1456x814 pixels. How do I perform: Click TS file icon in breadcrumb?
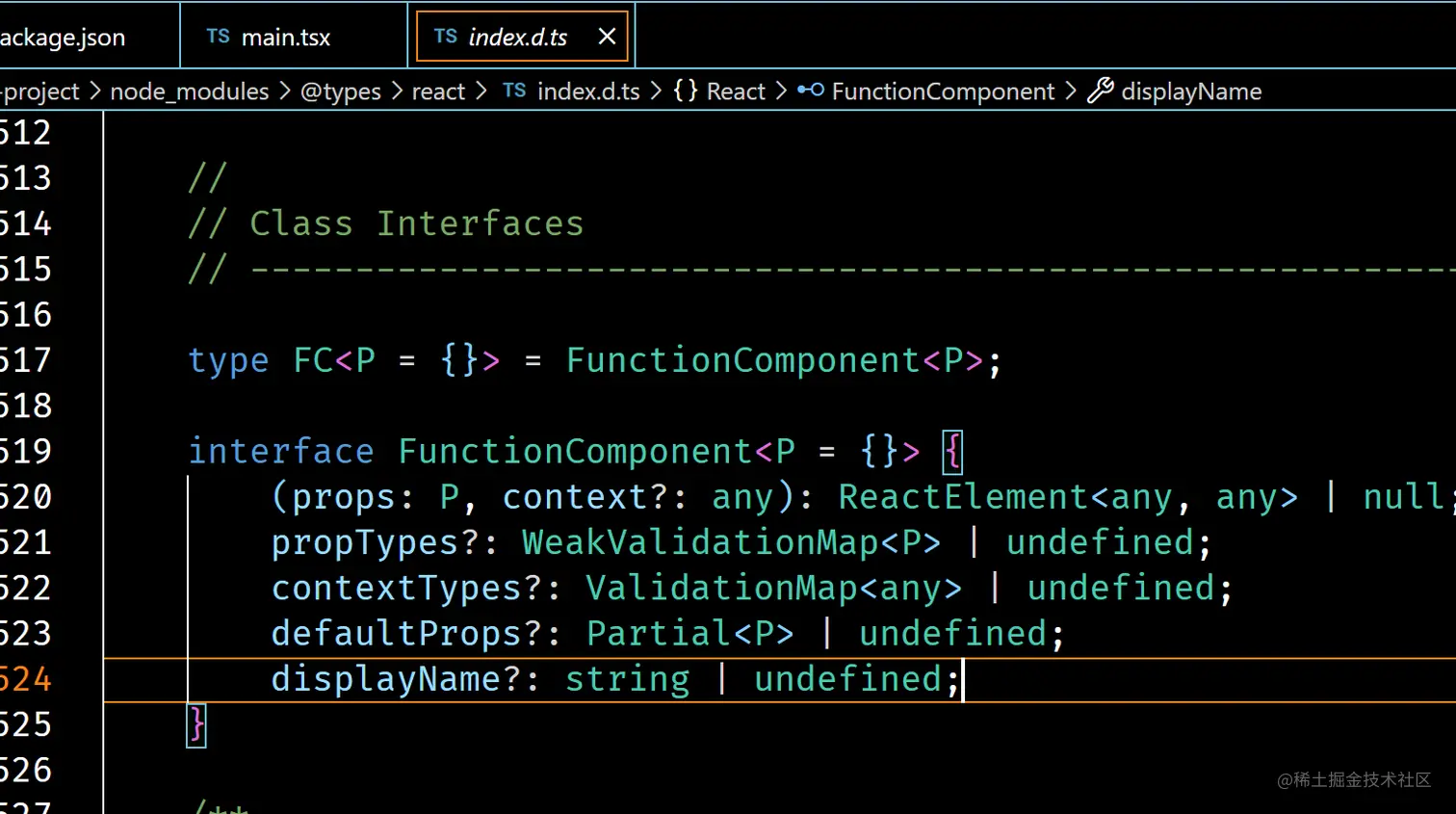514,91
